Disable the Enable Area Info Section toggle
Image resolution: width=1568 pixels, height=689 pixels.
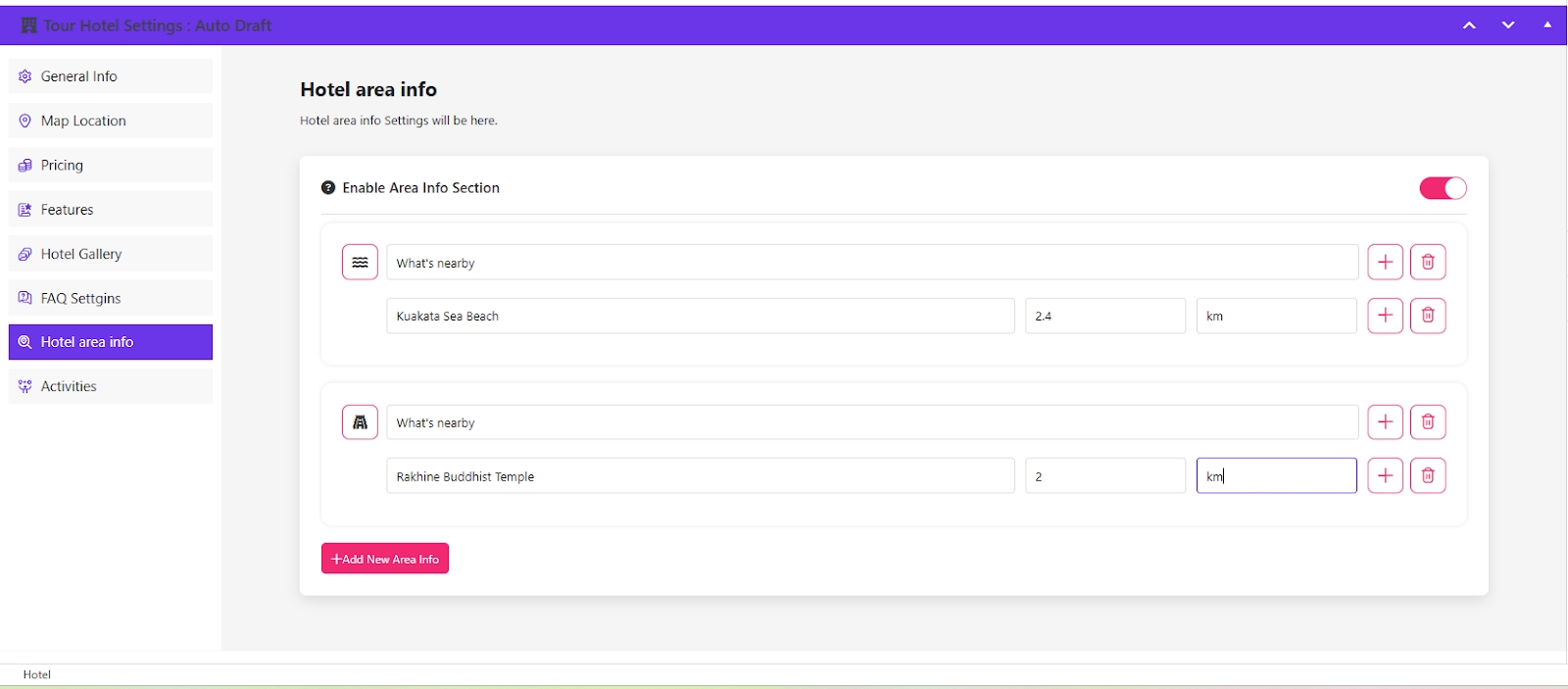tap(1443, 188)
